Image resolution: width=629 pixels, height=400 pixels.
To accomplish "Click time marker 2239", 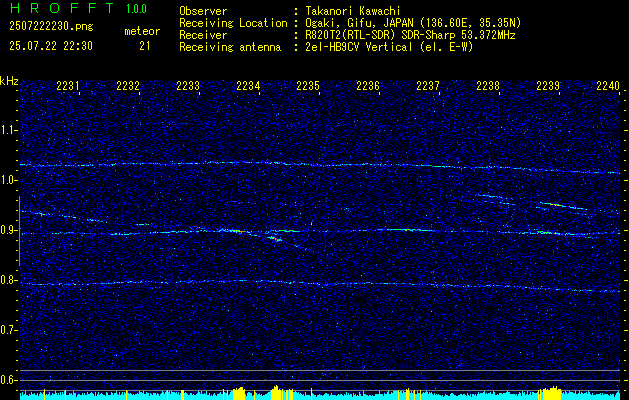I will click(548, 86).
